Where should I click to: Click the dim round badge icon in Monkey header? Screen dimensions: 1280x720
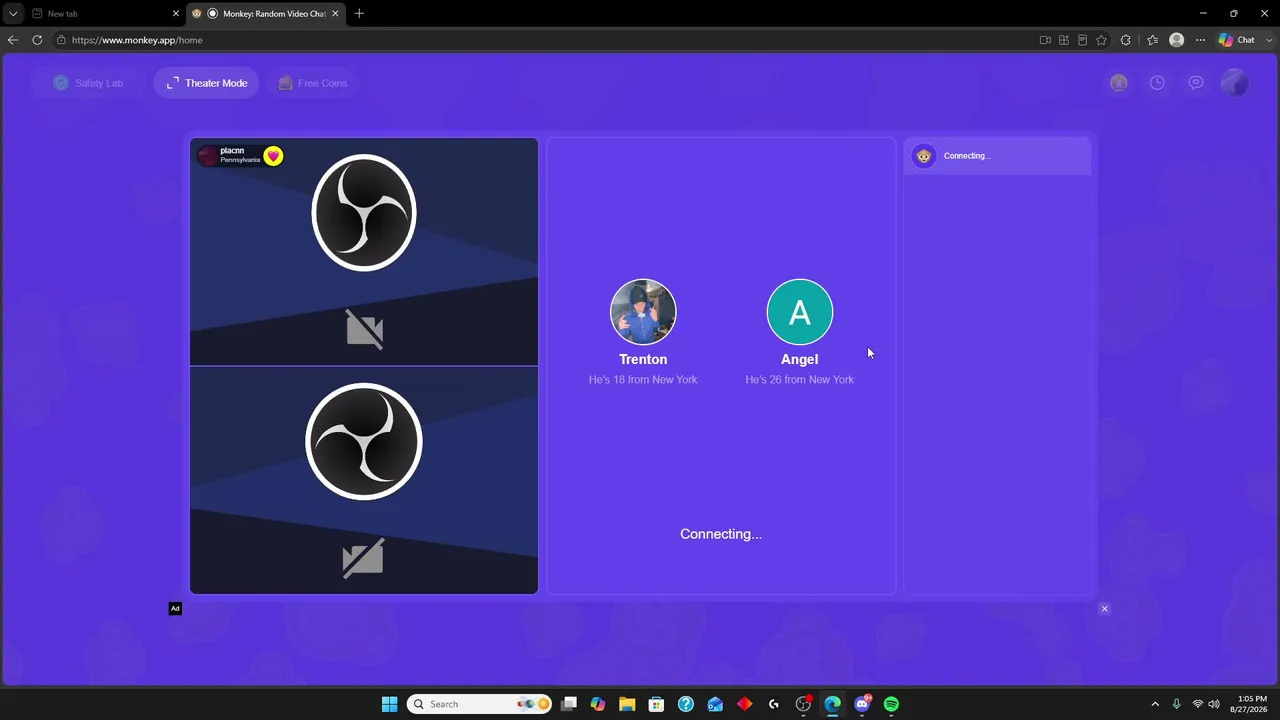click(x=1119, y=83)
